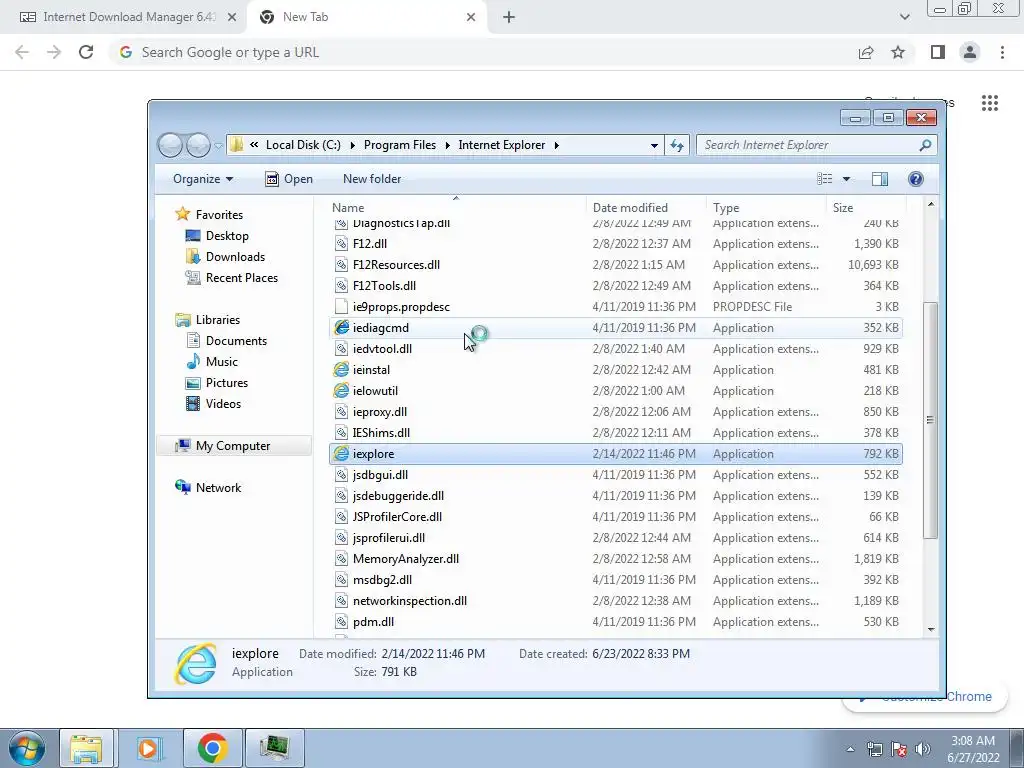Click the refresh button beside address bar

[677, 145]
